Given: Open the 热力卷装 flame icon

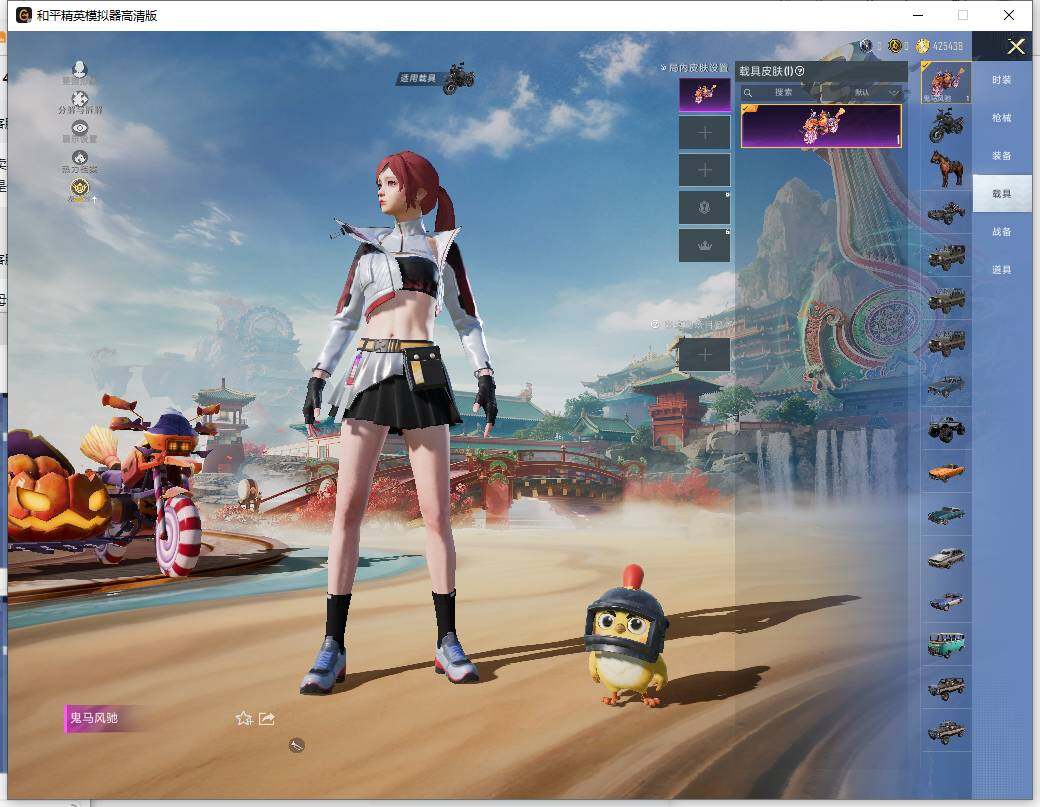Looking at the screenshot, I should pyautogui.click(x=80, y=158).
